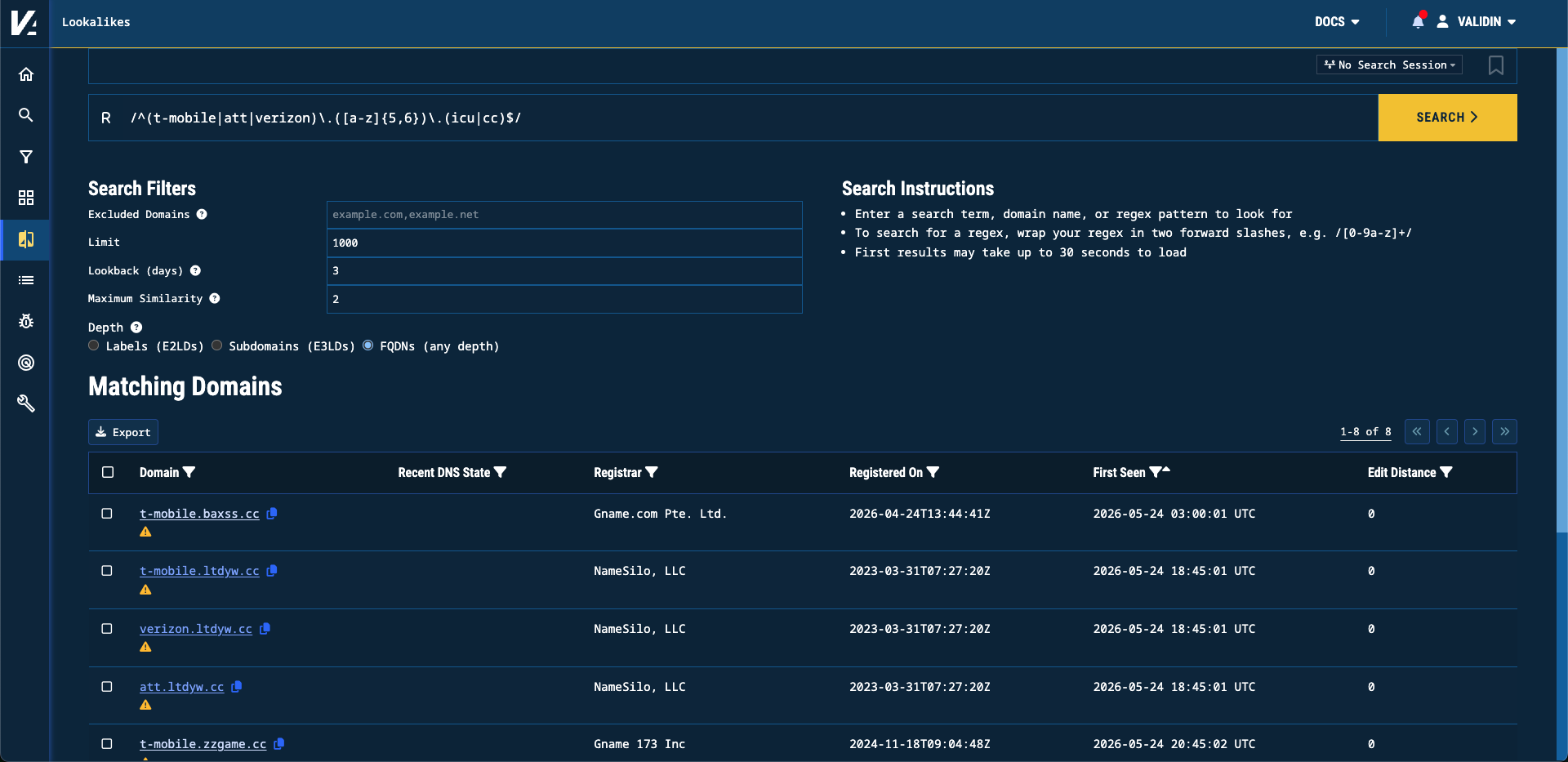This screenshot has width=1568, height=762.
Task: Check the t-mobile.zzgame.cc row checkbox
Action: point(107,744)
